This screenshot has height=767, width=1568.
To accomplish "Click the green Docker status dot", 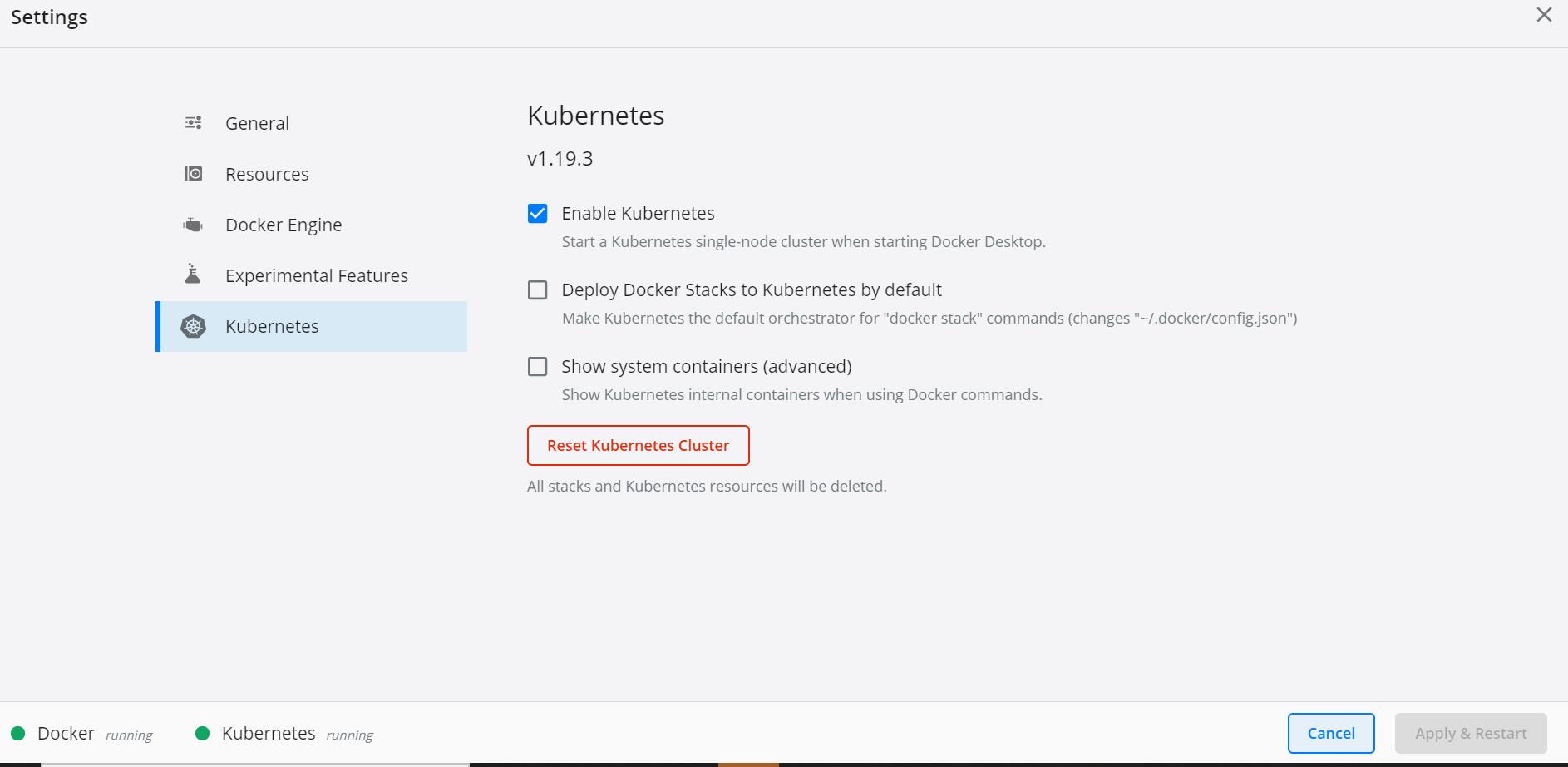I will [x=18, y=734].
